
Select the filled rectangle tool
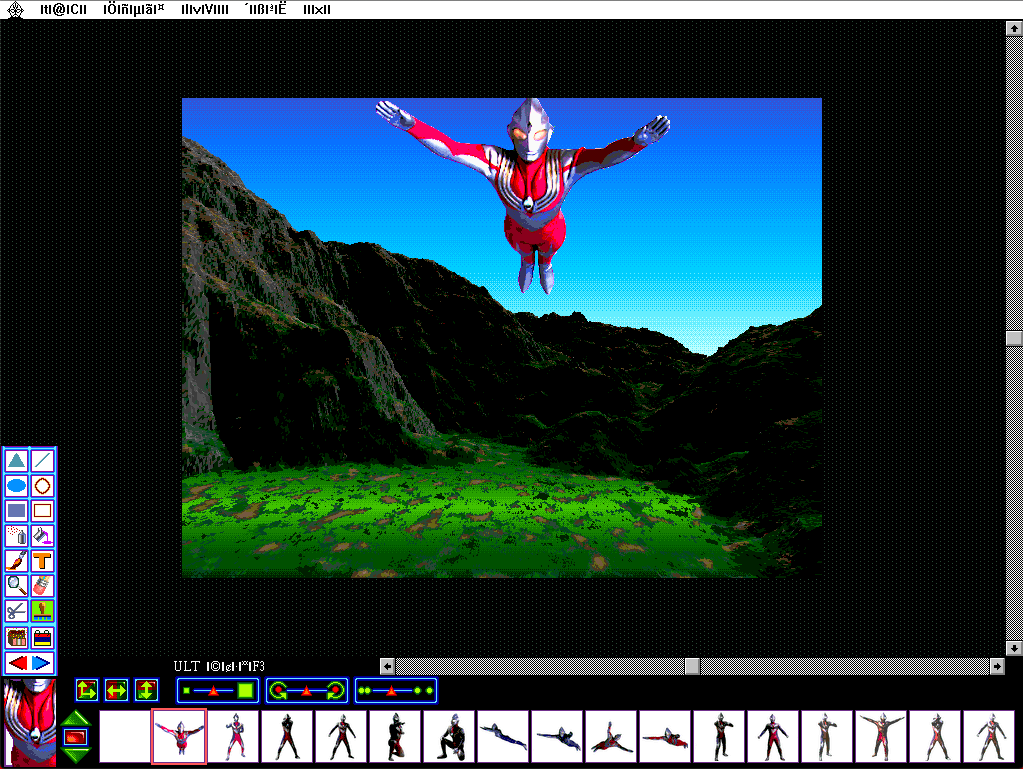(16, 511)
